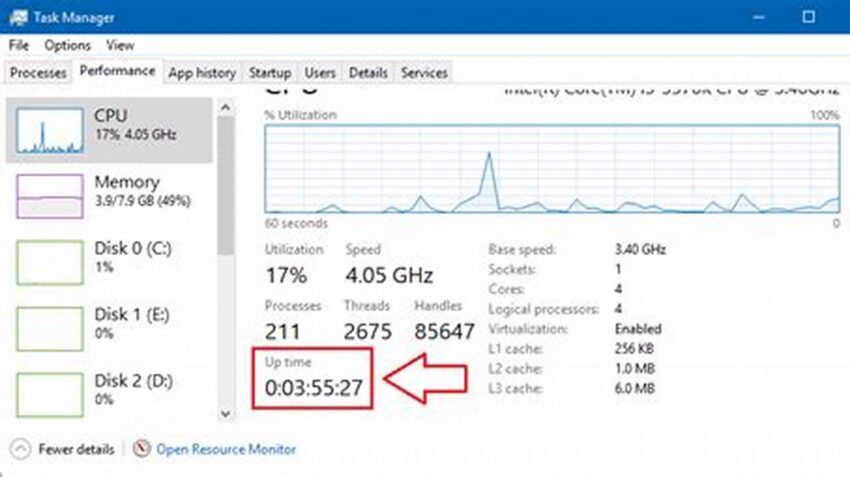Open the Options menu
850x477 pixels.
(x=67, y=46)
